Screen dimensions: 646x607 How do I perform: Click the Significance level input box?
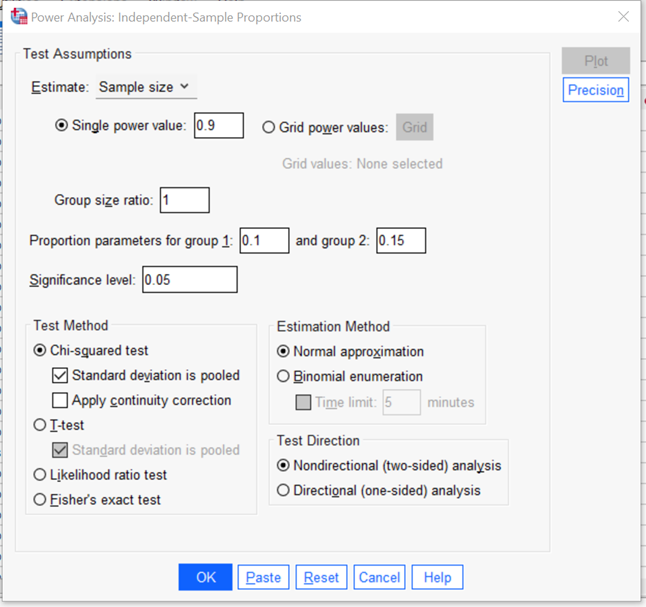click(x=190, y=280)
